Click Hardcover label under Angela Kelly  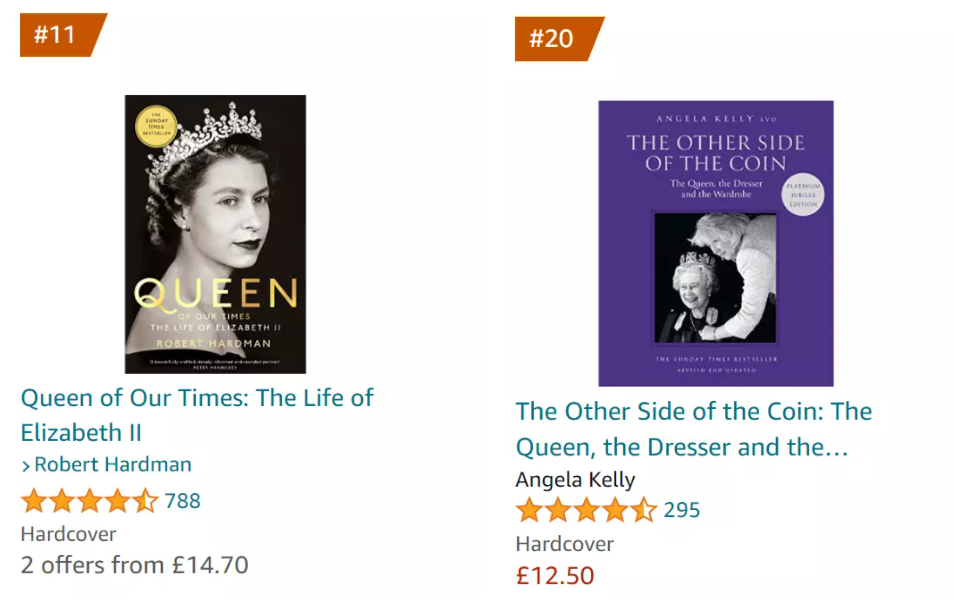point(564,544)
